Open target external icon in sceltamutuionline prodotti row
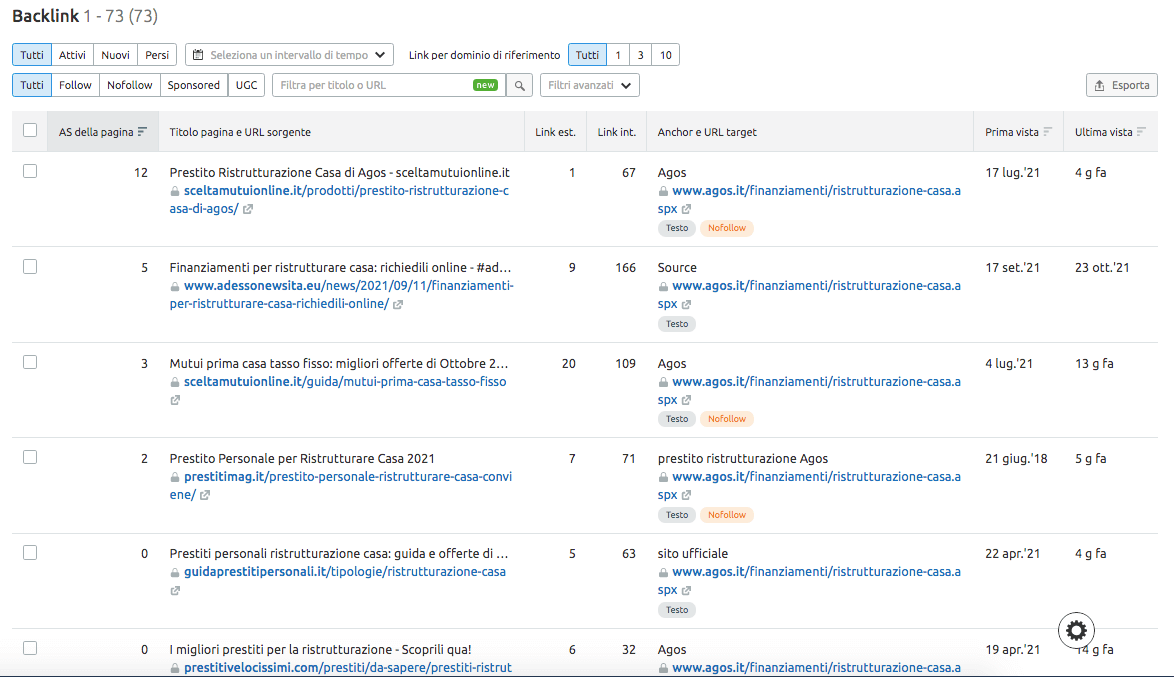1174x677 pixels. click(x=687, y=209)
